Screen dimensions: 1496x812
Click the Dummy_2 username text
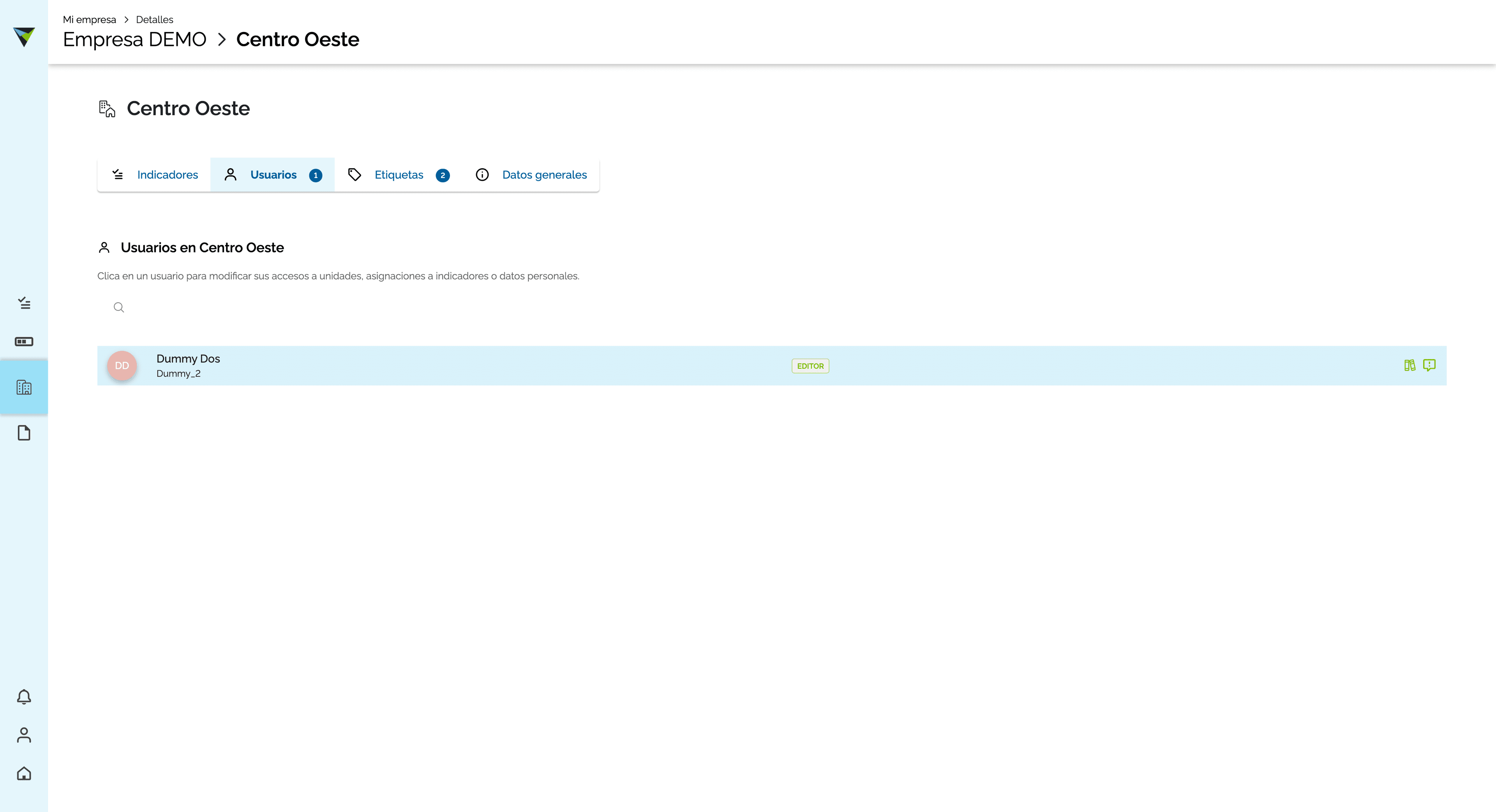178,374
